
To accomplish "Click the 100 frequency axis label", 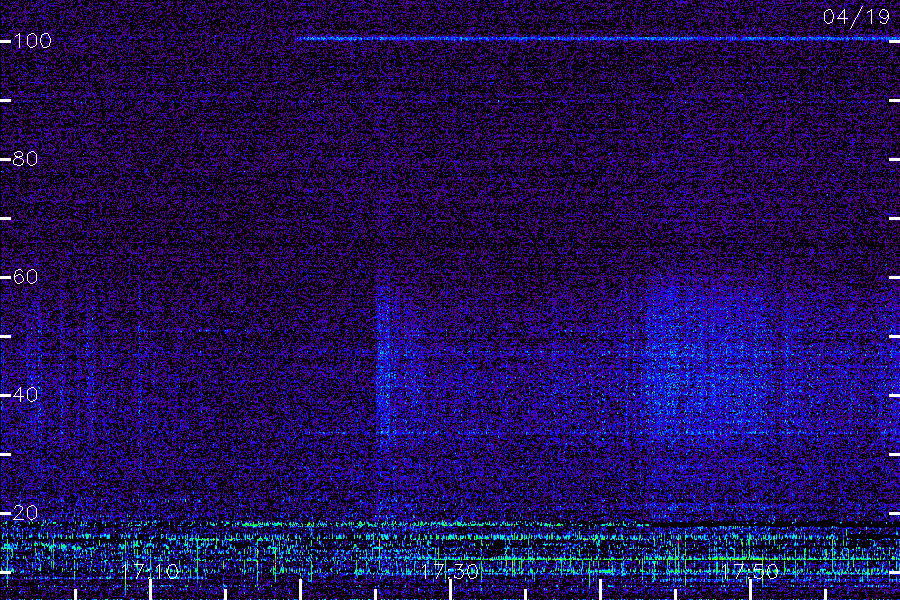I will [x=32, y=41].
